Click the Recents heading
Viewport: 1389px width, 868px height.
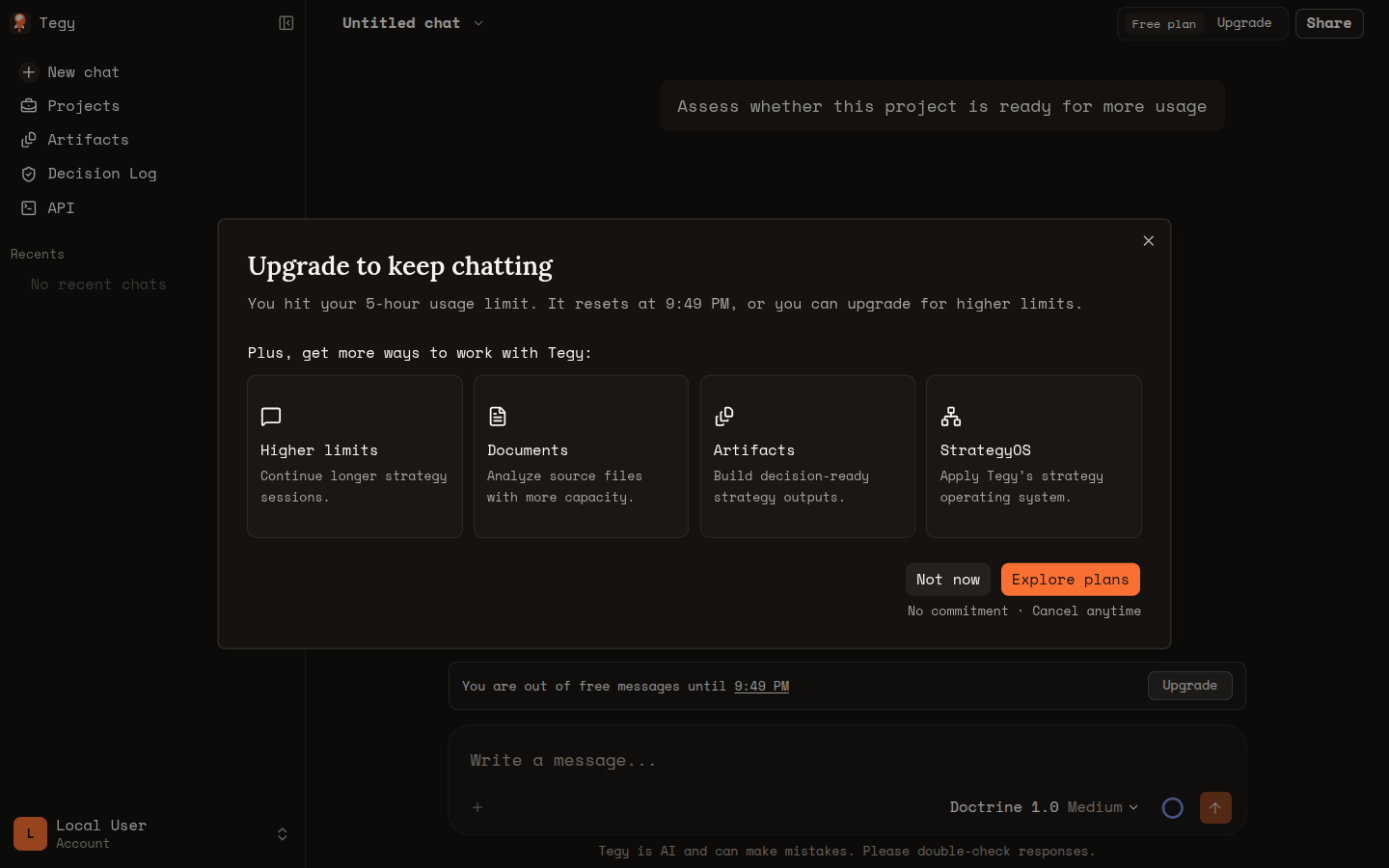pyautogui.click(x=38, y=255)
